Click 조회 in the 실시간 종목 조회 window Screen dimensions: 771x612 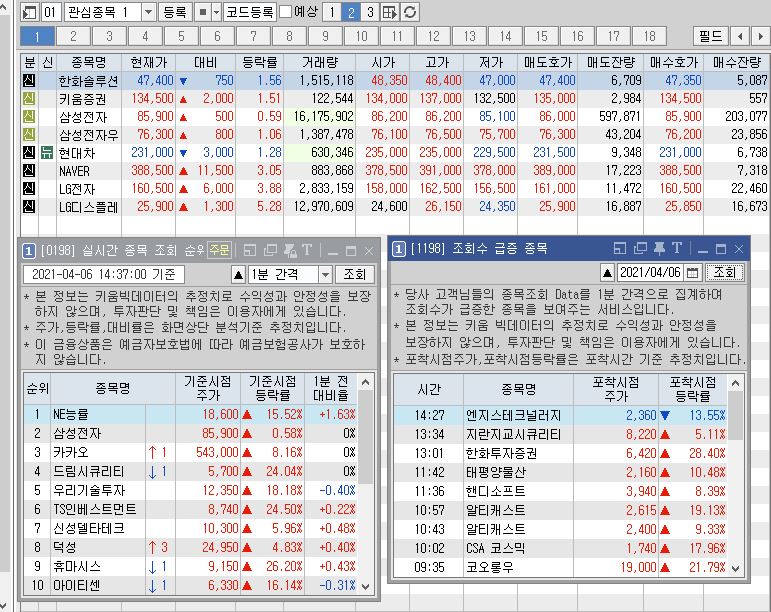click(355, 274)
